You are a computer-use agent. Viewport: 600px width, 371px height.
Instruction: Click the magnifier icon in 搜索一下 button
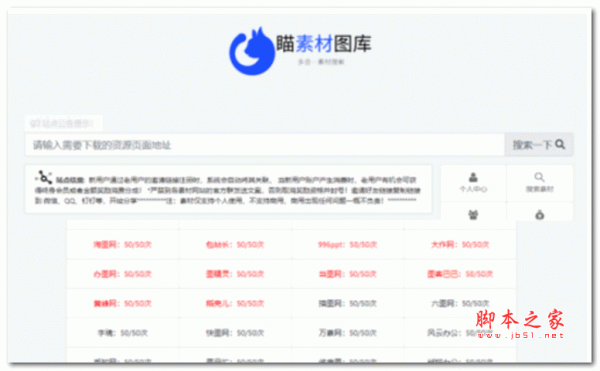point(560,145)
